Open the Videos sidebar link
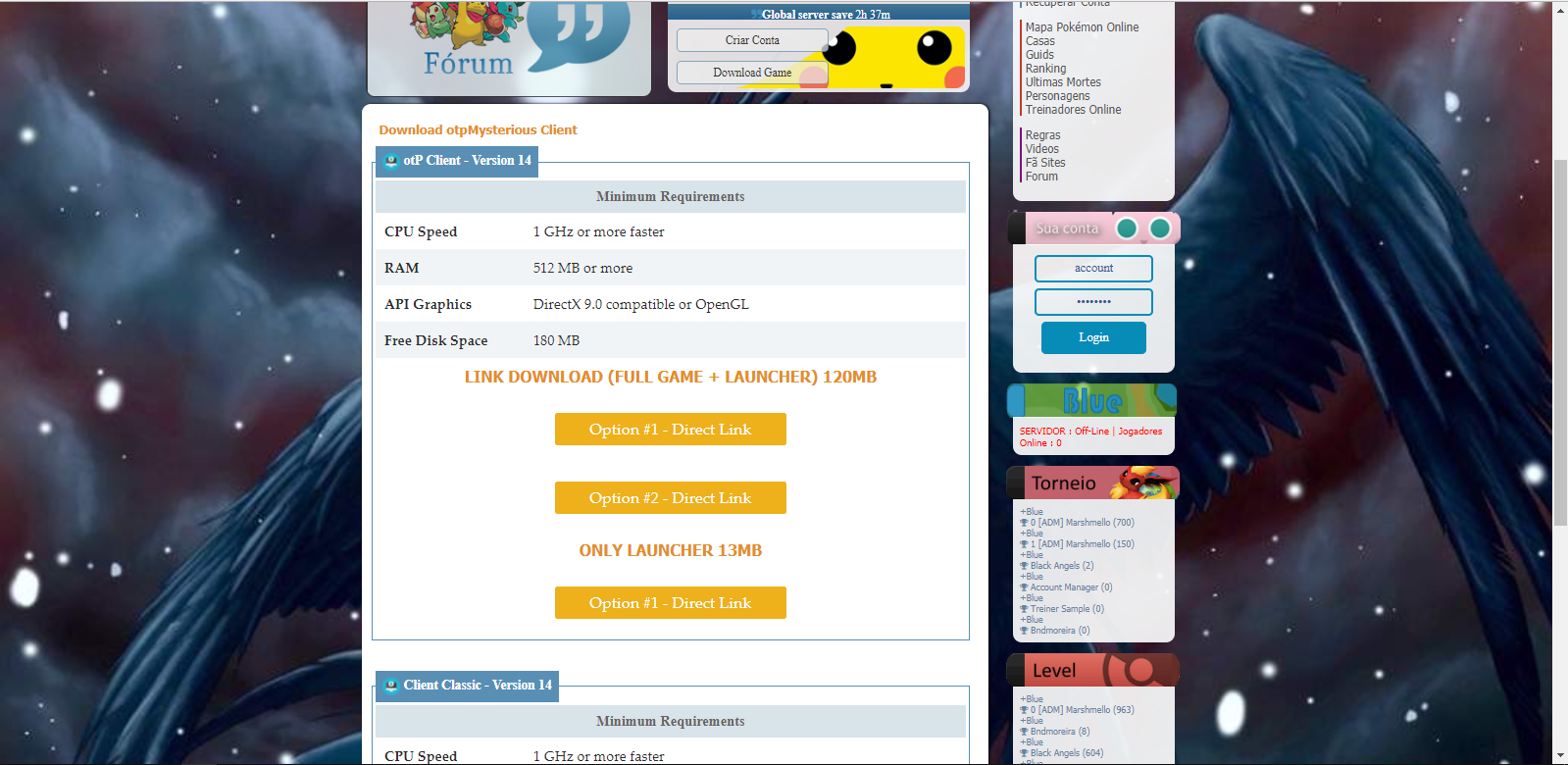This screenshot has height=765, width=1568. tap(1042, 149)
